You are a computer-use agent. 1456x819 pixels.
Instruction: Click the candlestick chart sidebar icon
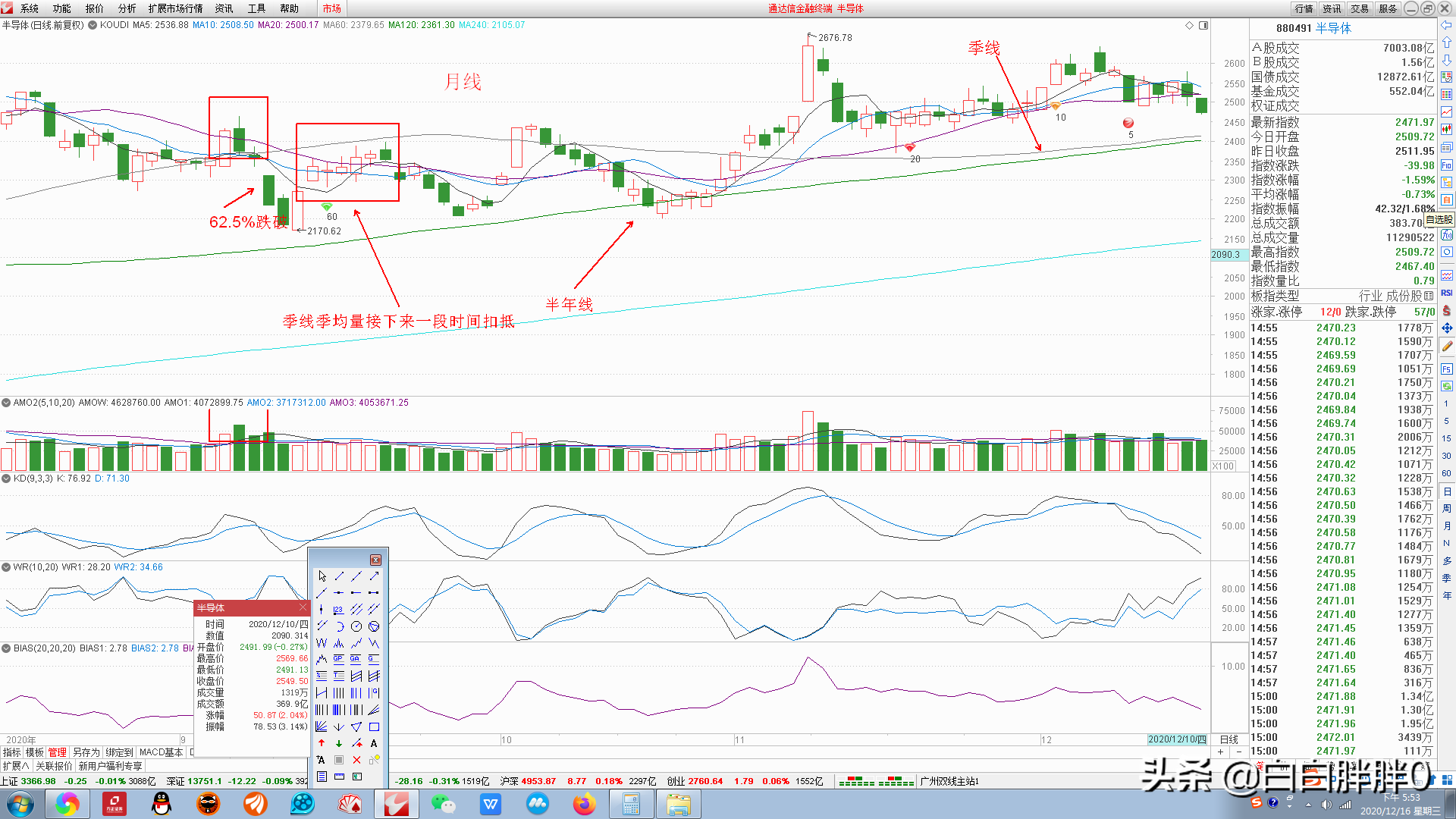coord(1447,129)
